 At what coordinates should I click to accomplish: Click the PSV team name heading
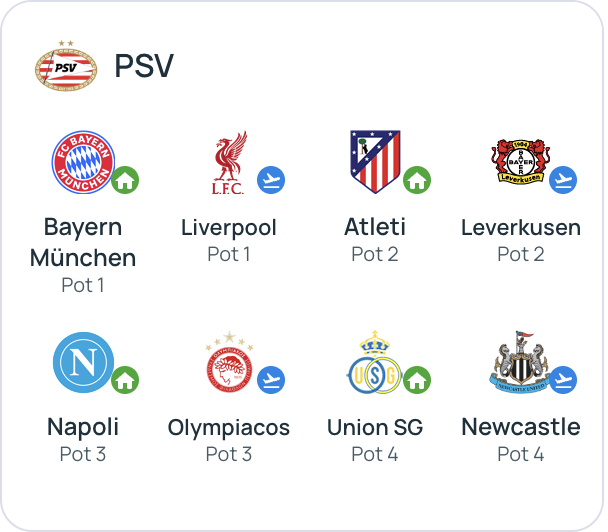[x=144, y=66]
